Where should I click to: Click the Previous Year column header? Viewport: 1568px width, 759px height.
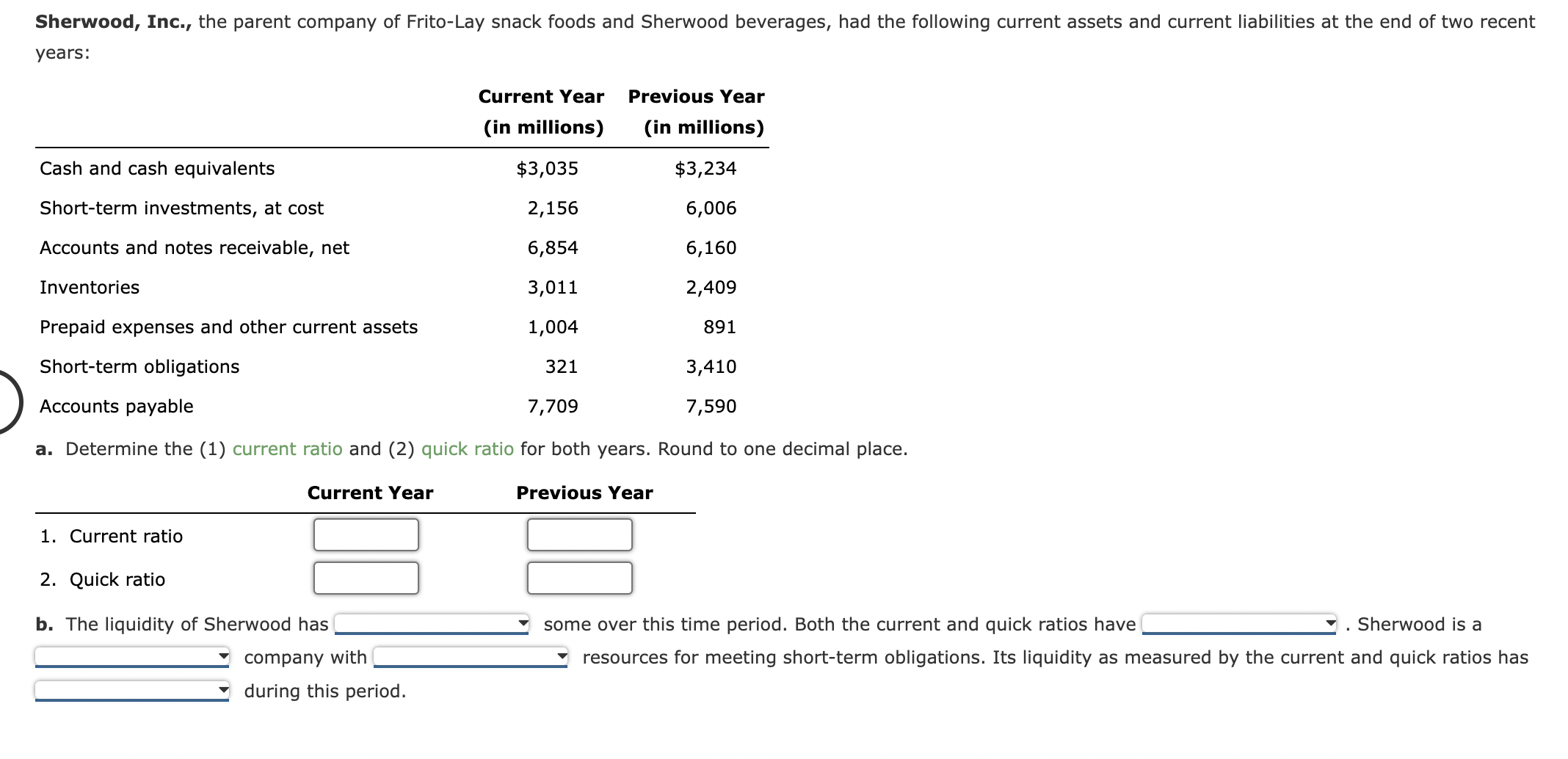pos(695,95)
